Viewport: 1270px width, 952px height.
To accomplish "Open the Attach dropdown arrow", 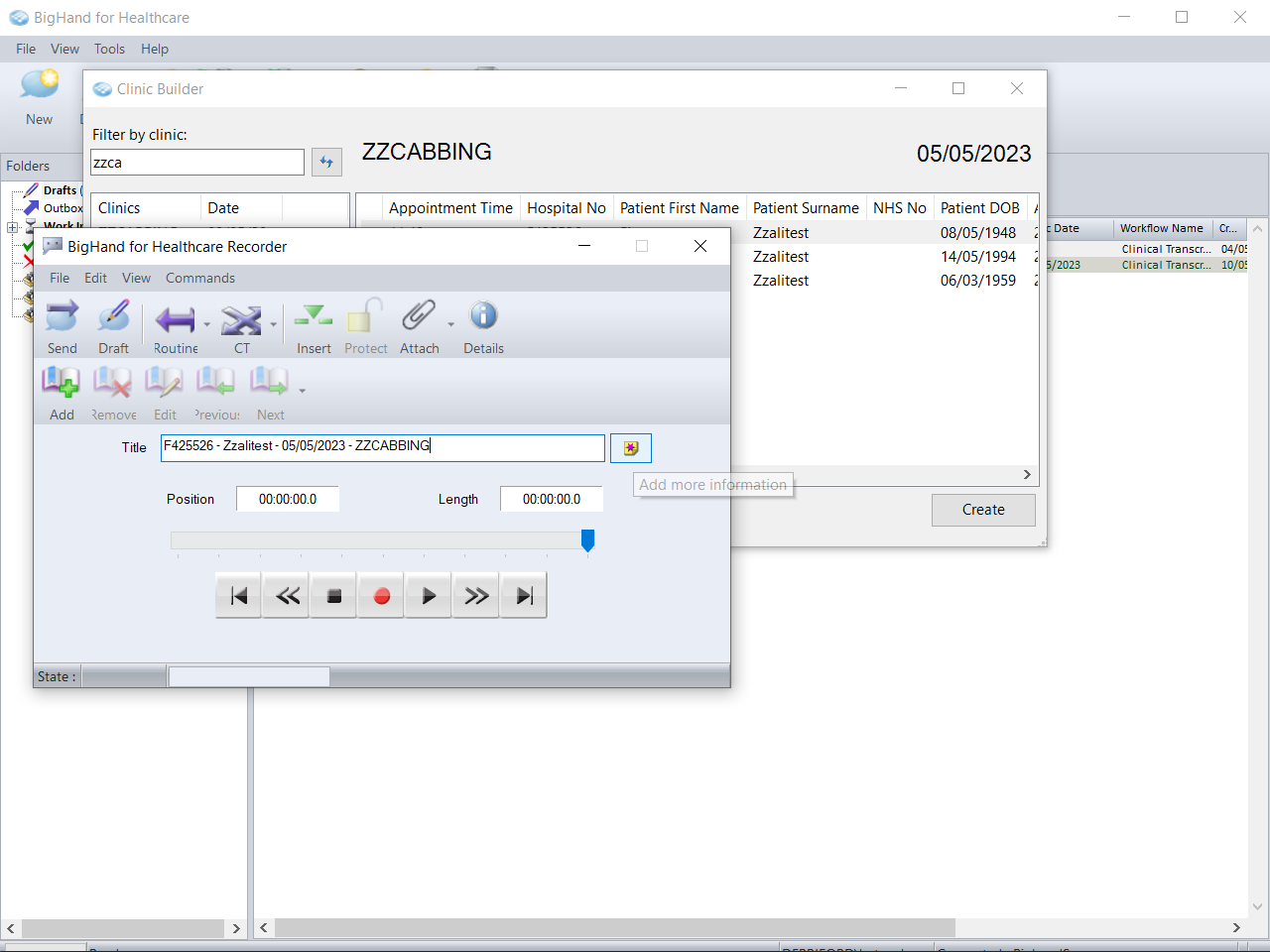I will pyautogui.click(x=451, y=324).
